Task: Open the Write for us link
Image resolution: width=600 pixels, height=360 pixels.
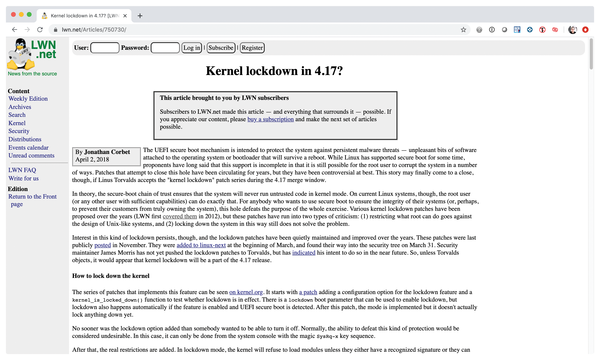Action: click(23, 178)
